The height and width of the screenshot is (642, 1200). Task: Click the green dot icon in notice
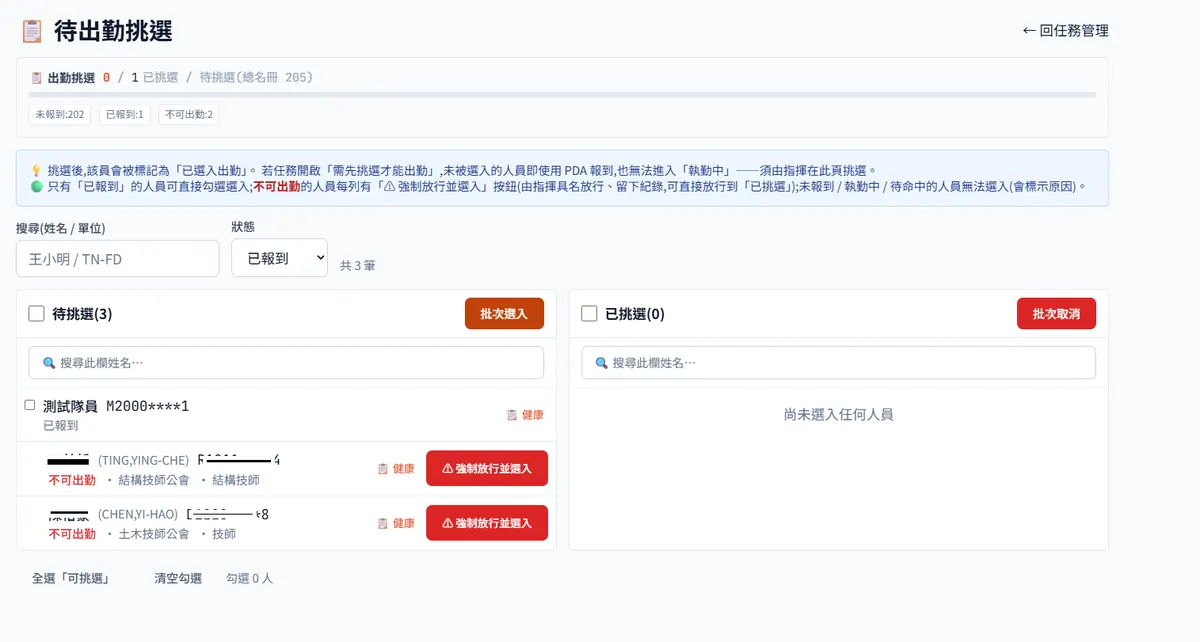(x=37, y=186)
